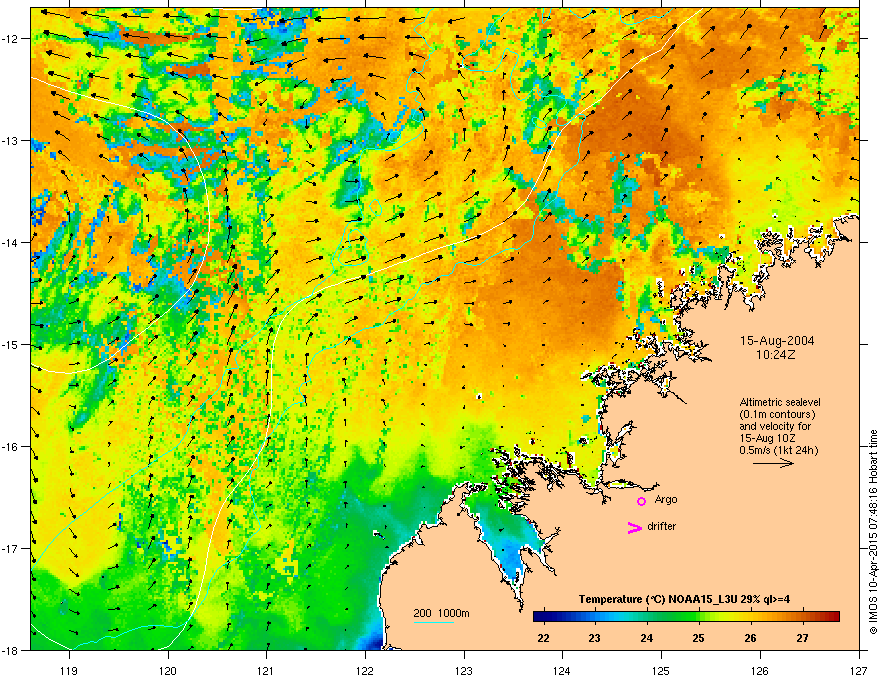The image size is (880, 680).
Task: Click the '0.5m/s (1kt 24h)' label
Action: click(778, 450)
